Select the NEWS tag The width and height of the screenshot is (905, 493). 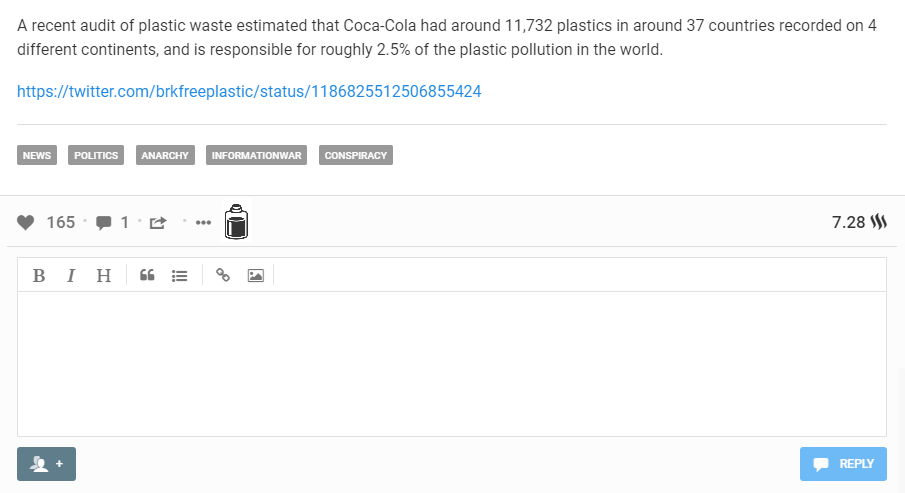click(37, 155)
